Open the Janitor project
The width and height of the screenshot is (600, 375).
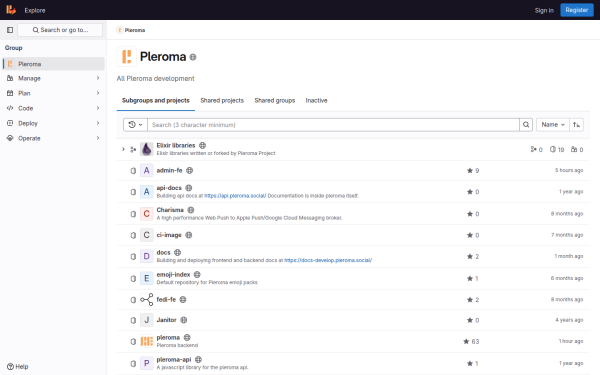(x=166, y=320)
